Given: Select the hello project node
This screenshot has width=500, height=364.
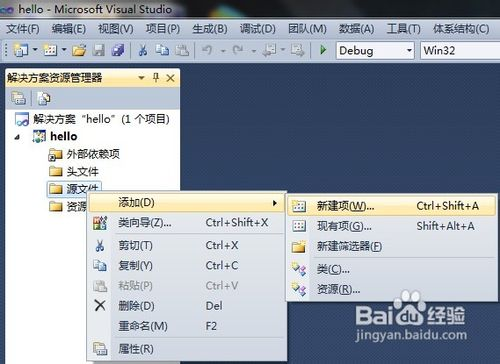Looking at the screenshot, I should (55, 136).
